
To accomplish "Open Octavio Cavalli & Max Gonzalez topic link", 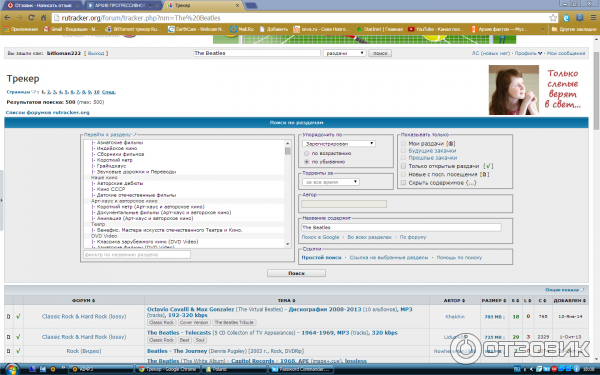I will 190,309.
